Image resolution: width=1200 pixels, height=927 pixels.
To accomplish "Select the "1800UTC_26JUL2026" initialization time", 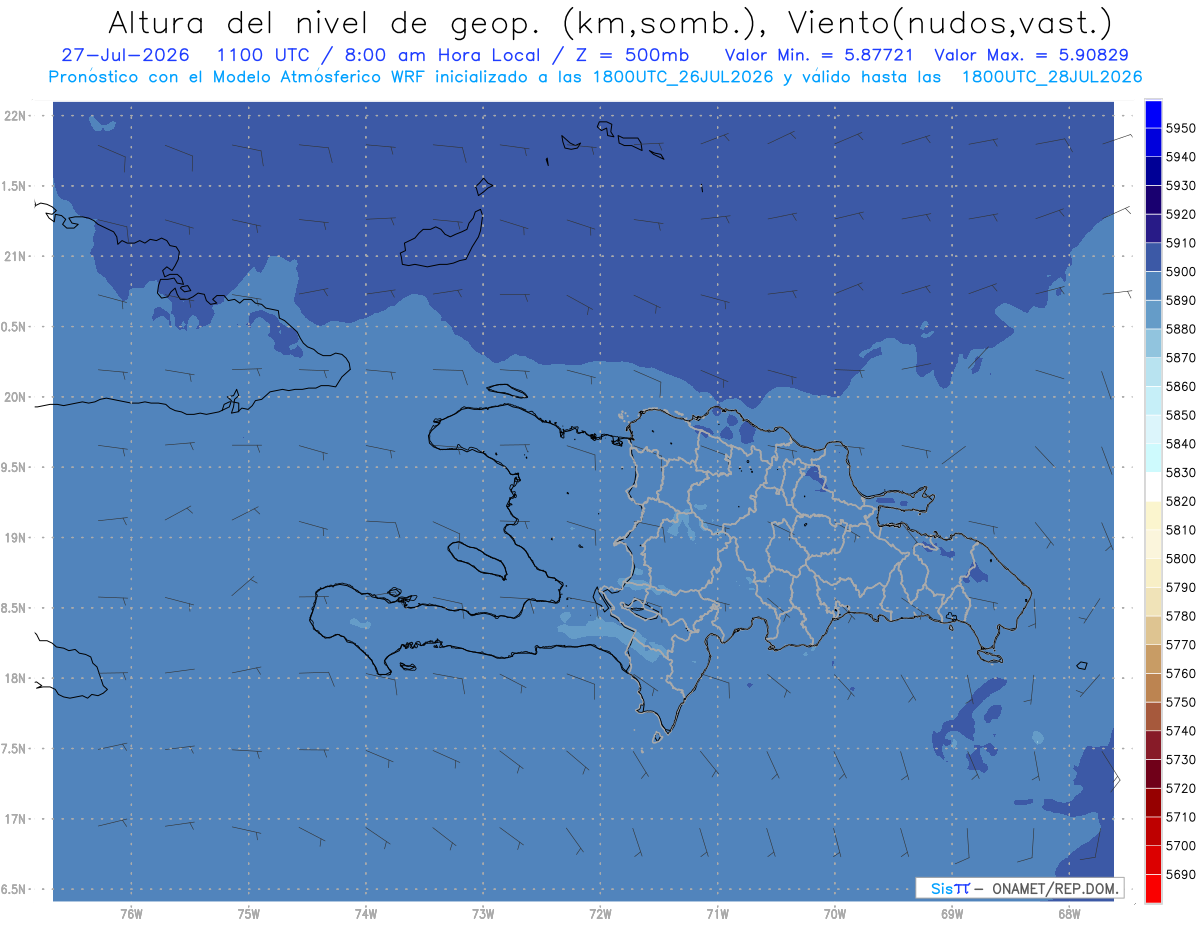I will coord(682,77).
